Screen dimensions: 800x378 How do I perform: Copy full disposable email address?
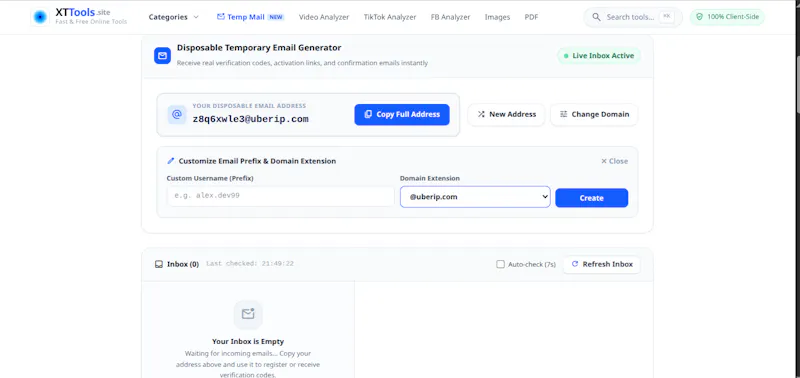point(402,114)
